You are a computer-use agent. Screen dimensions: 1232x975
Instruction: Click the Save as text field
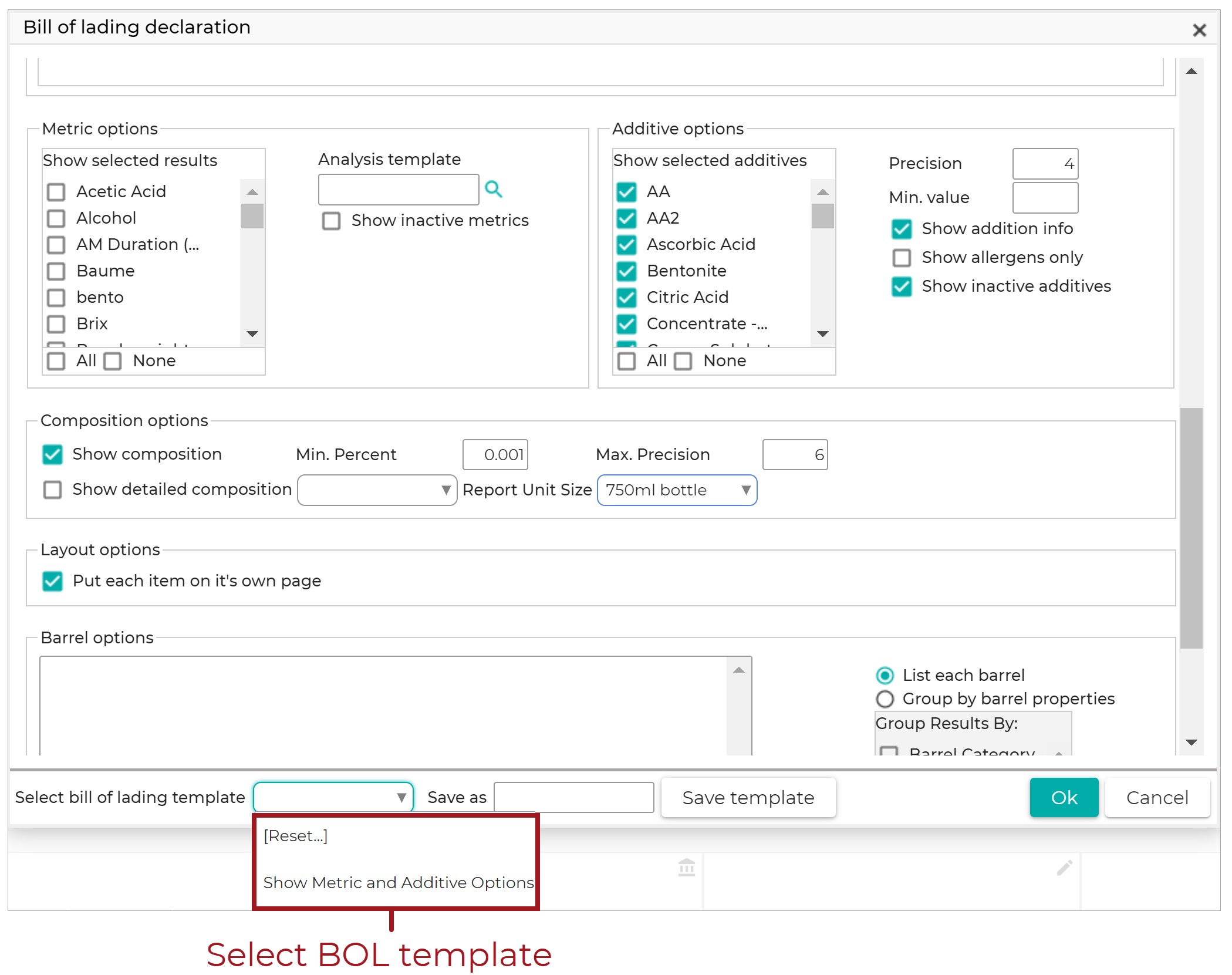pos(574,797)
